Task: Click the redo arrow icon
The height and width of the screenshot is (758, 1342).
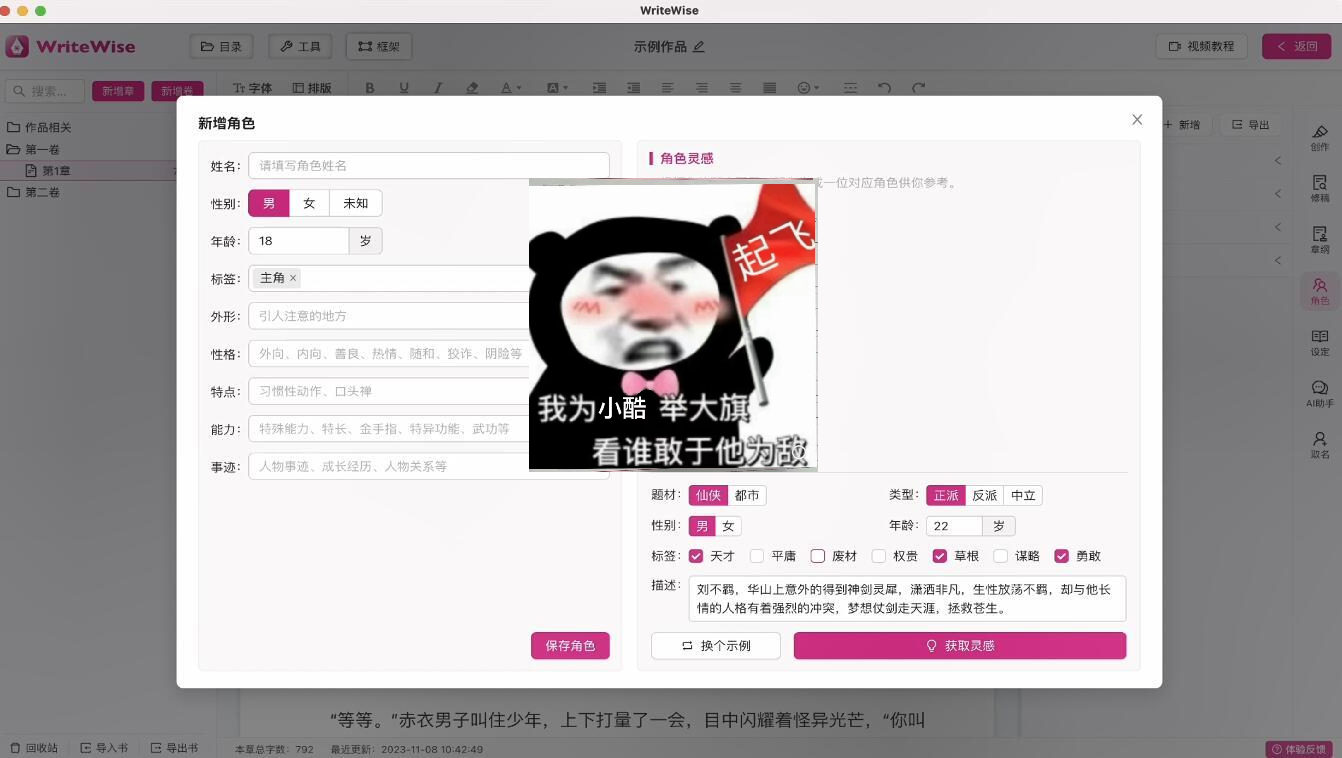Action: point(918,88)
